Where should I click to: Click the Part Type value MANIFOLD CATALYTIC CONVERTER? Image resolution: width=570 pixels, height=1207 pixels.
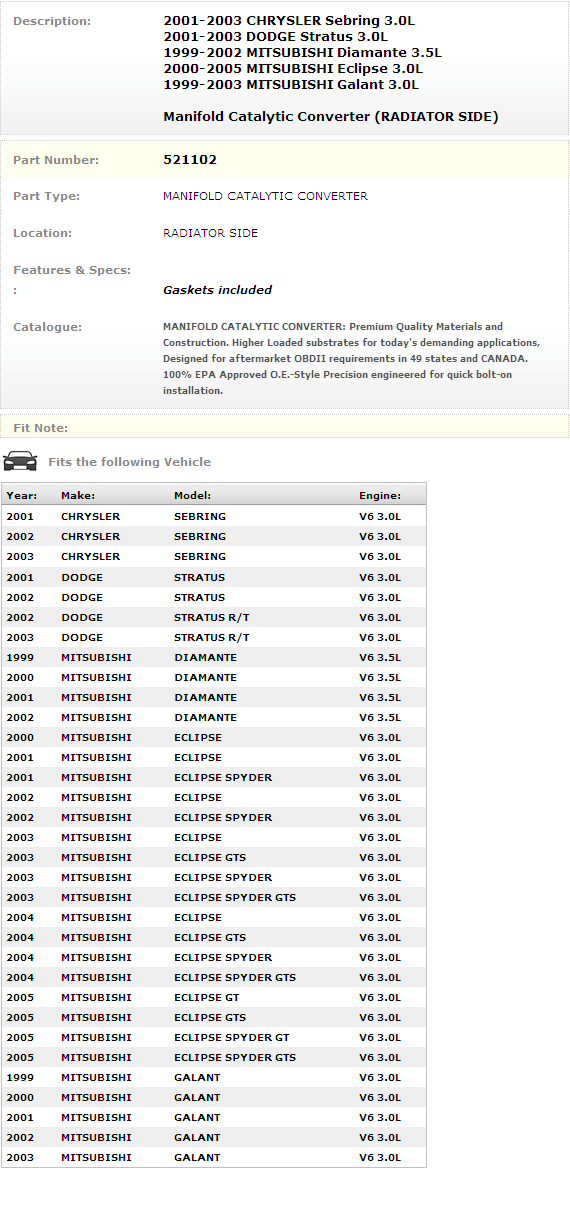(265, 196)
